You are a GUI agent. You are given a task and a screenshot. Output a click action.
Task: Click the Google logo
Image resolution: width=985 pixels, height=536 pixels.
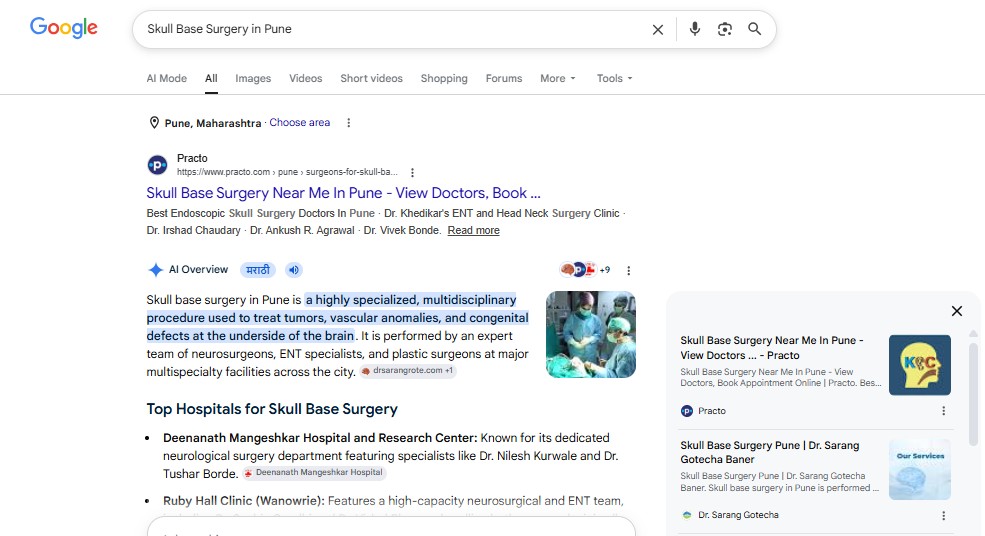63,28
